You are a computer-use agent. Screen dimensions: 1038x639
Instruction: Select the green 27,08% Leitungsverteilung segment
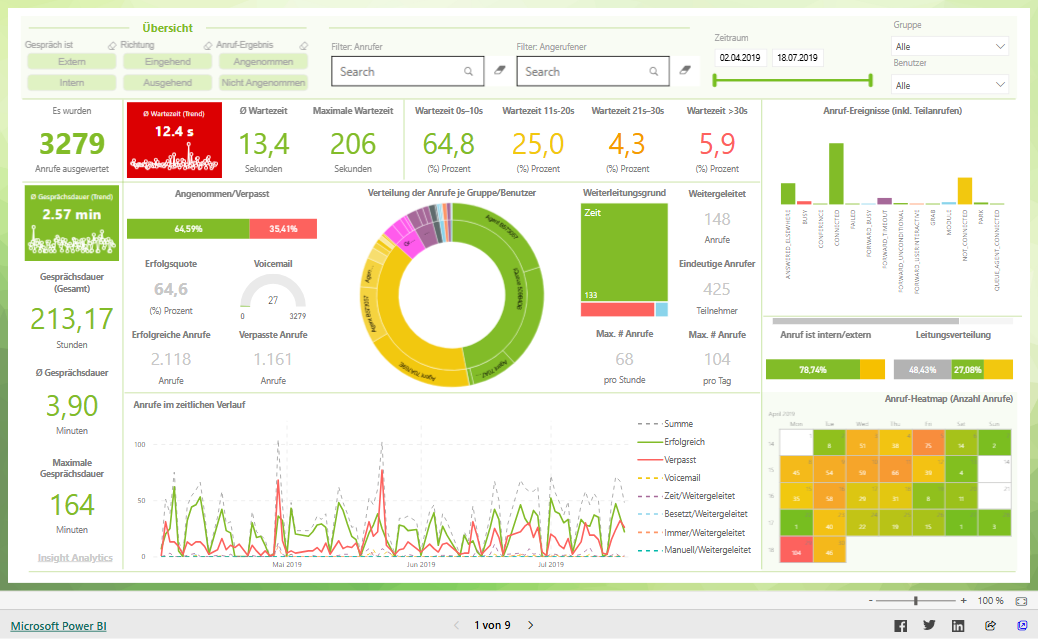[x=968, y=369]
